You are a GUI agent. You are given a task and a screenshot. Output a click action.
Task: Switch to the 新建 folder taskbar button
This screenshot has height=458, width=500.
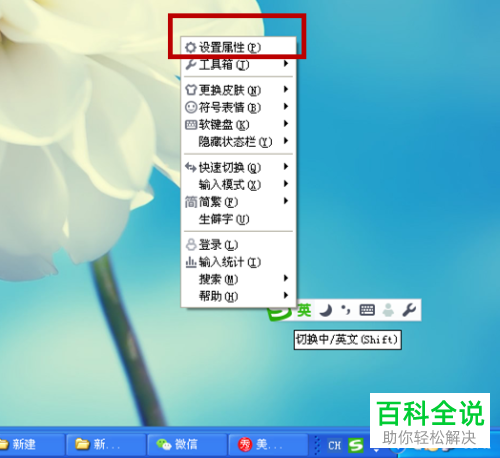point(32,444)
